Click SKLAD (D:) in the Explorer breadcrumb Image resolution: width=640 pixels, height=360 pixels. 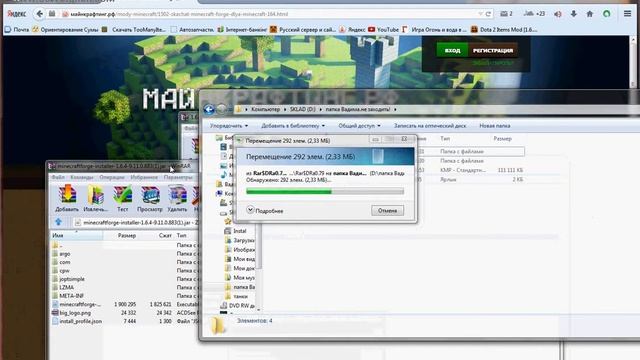coord(302,109)
